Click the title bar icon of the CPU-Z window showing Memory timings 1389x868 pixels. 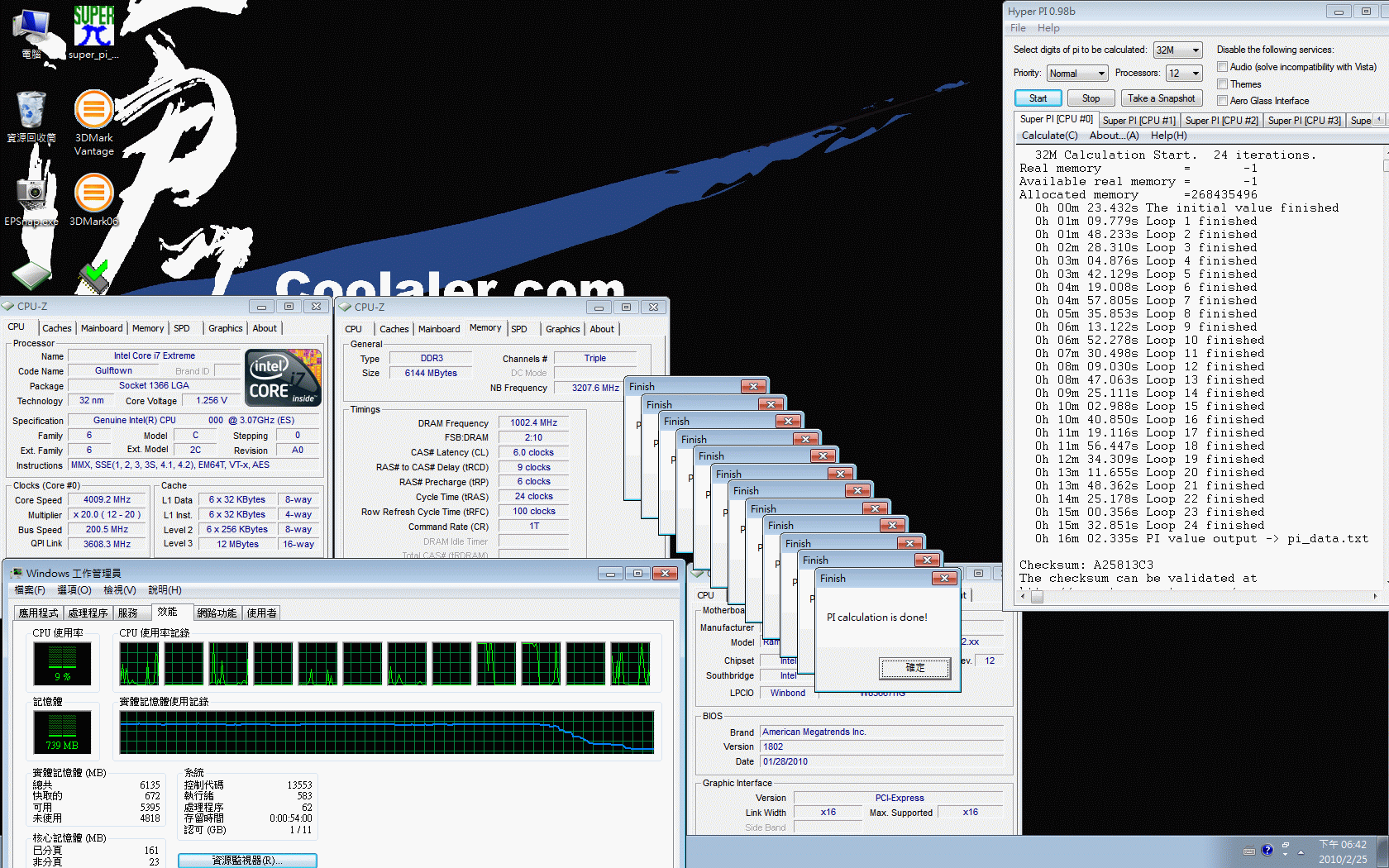pos(346,307)
